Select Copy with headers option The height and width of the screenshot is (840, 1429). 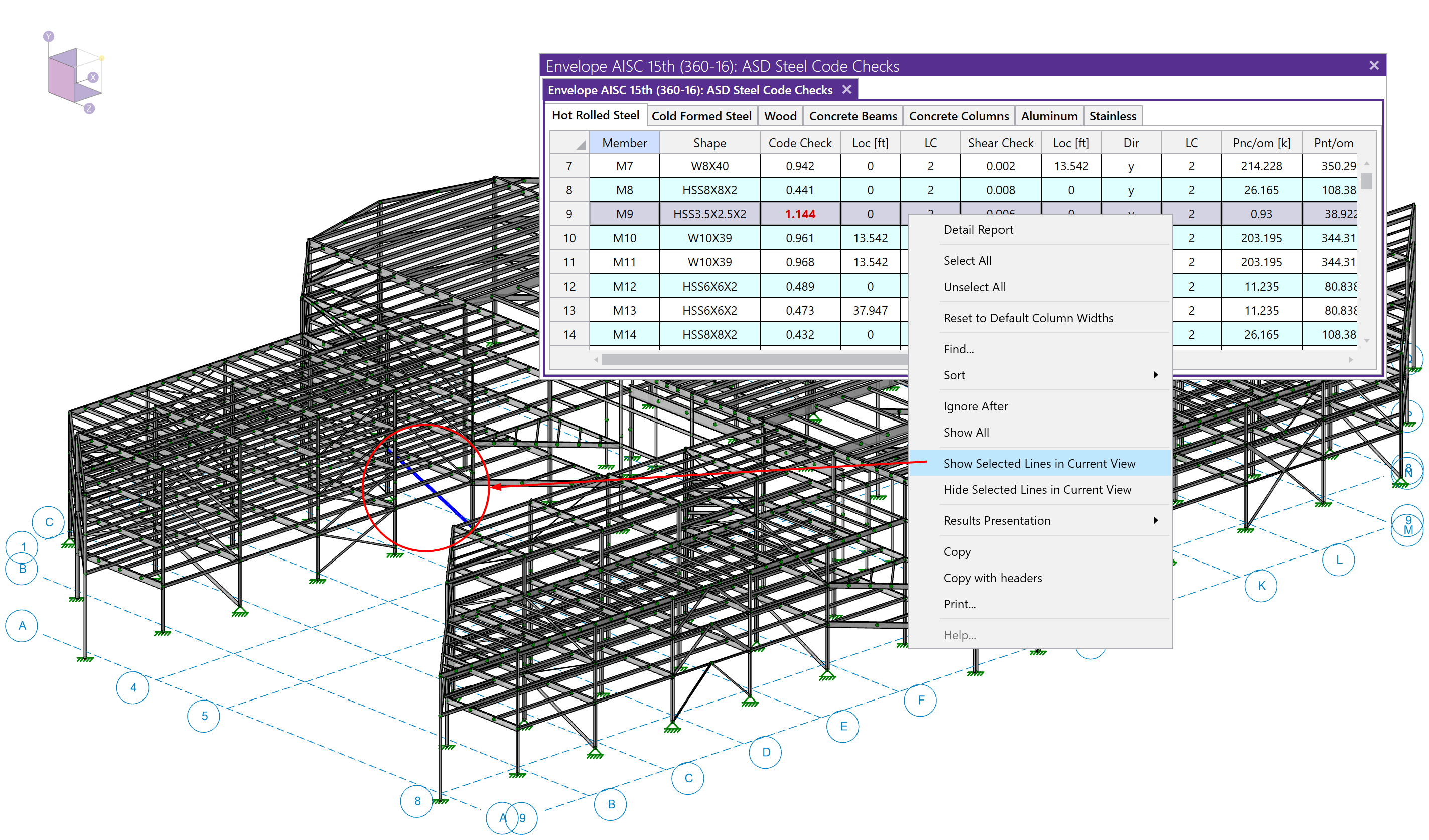(992, 578)
